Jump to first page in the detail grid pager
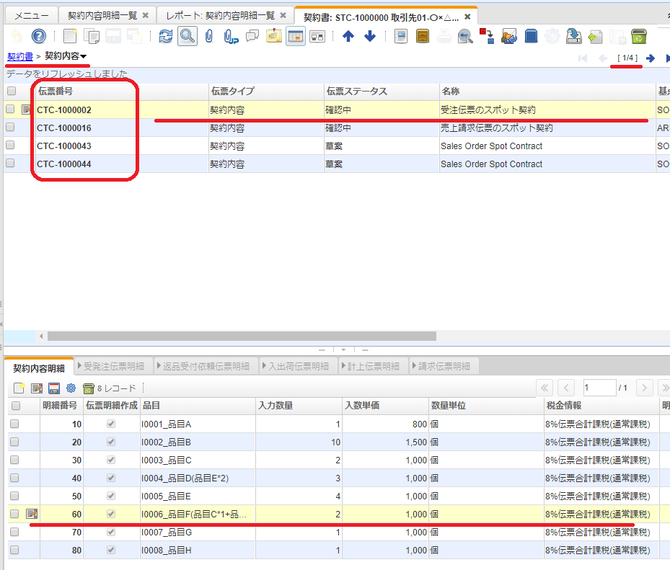This screenshot has height=570, width=670. coord(544,388)
